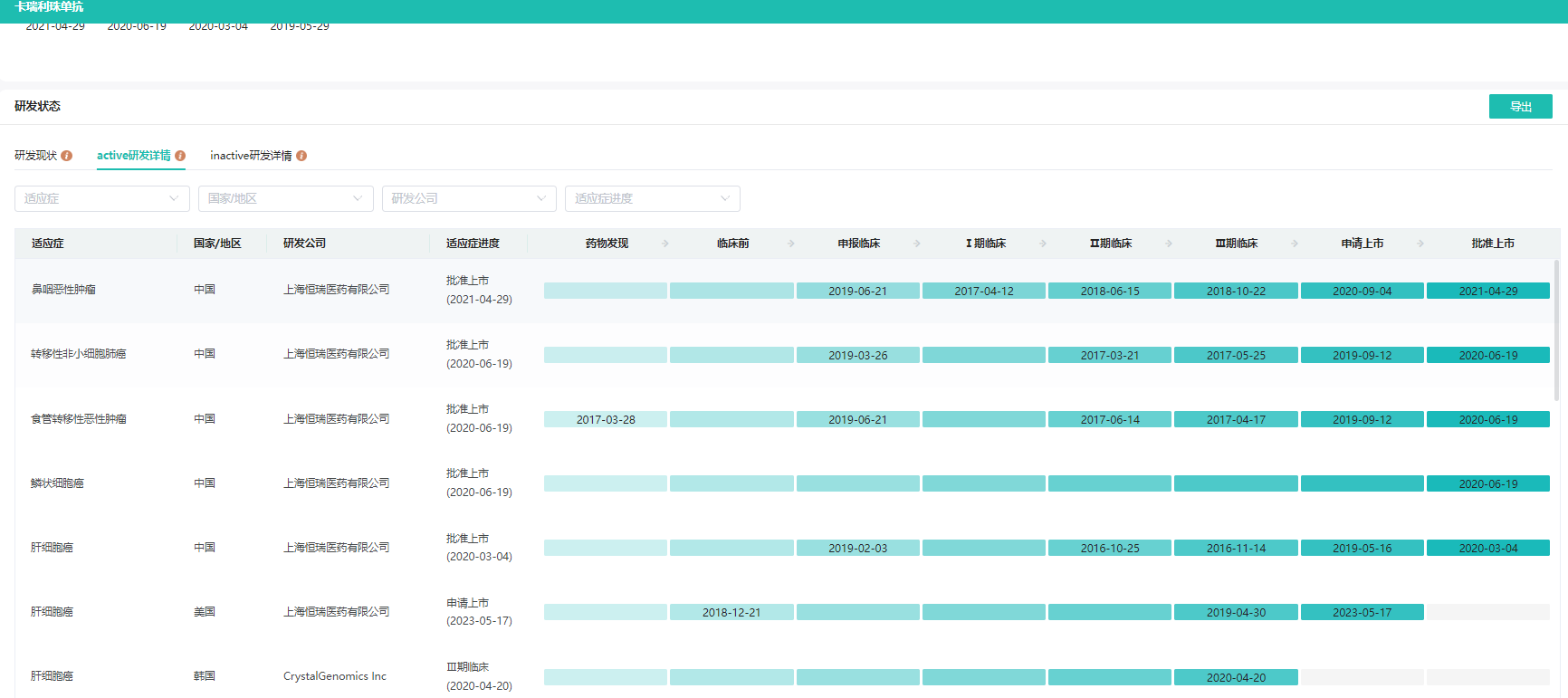This screenshot has width=1568, height=698.
Task: Open the 适应症 filter dropdown
Action: pos(101,198)
